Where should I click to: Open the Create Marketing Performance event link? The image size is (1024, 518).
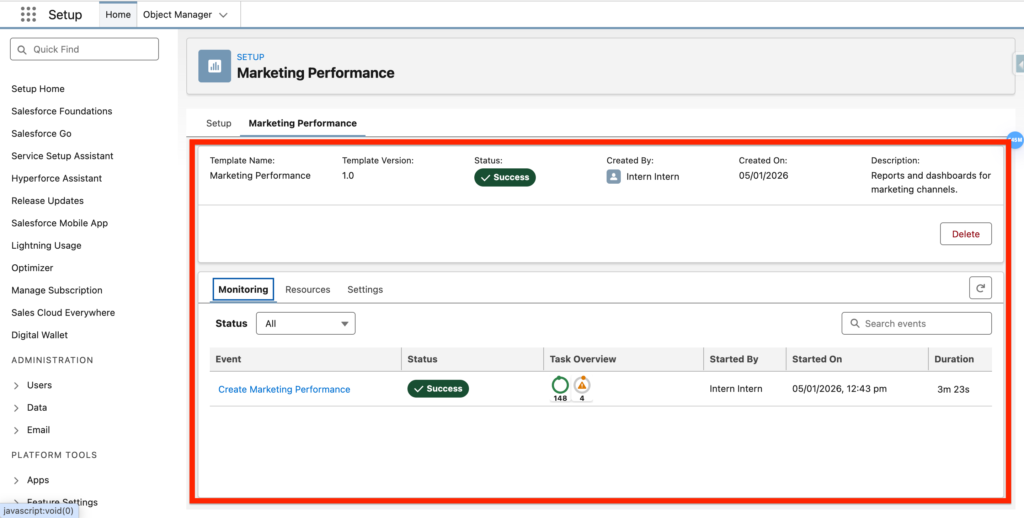click(x=284, y=389)
